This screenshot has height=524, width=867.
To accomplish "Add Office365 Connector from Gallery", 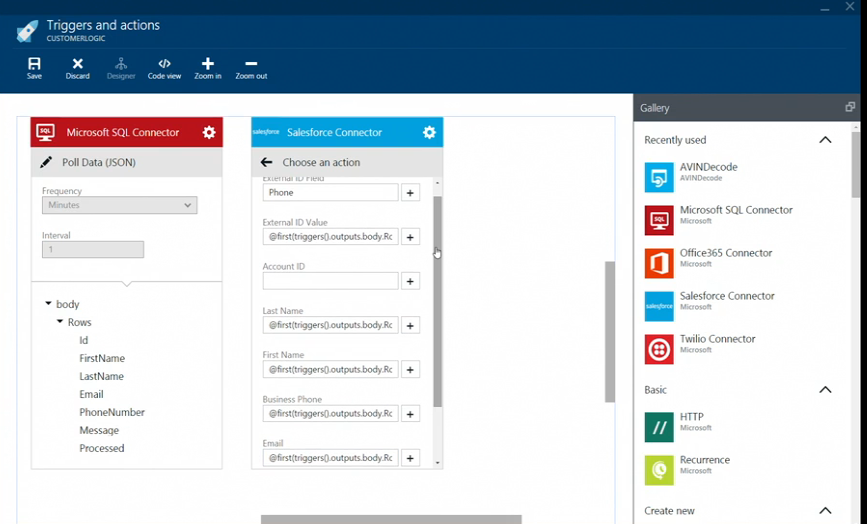I will [x=659, y=262].
